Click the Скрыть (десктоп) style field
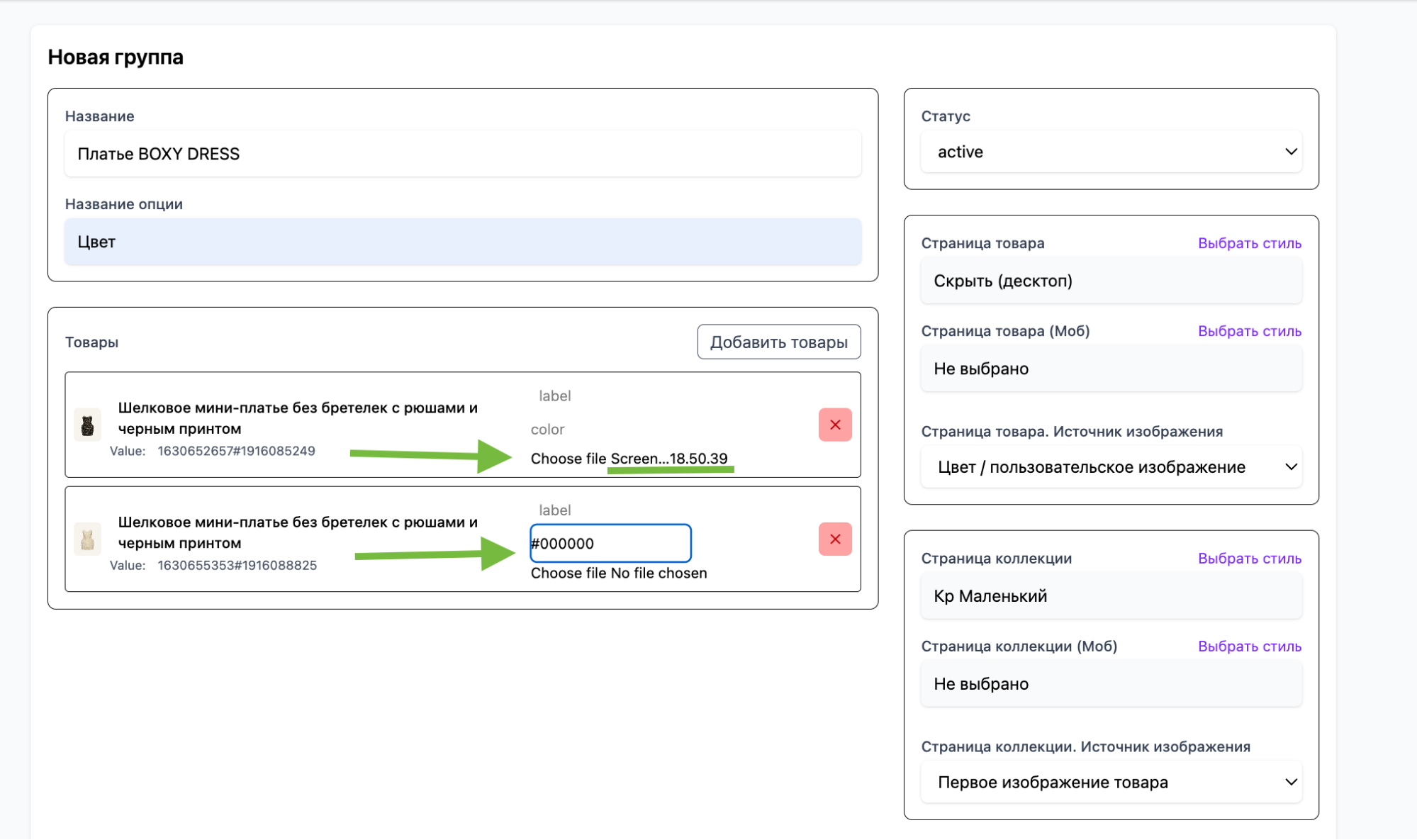Image resolution: width=1417 pixels, height=840 pixels. [x=1111, y=281]
